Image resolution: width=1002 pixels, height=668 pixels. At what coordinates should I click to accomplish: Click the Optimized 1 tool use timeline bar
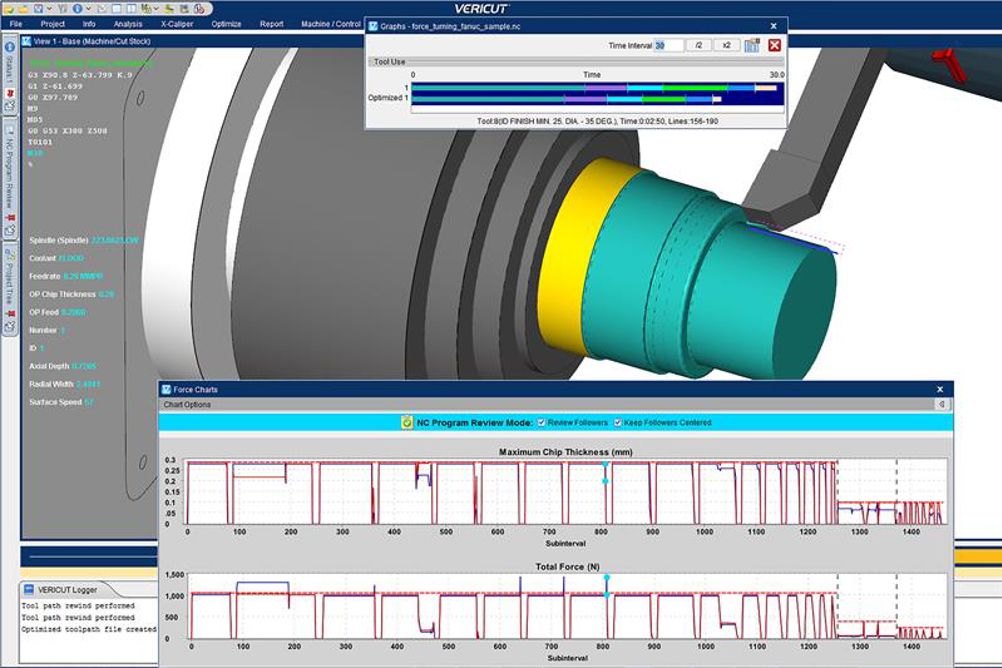567,99
